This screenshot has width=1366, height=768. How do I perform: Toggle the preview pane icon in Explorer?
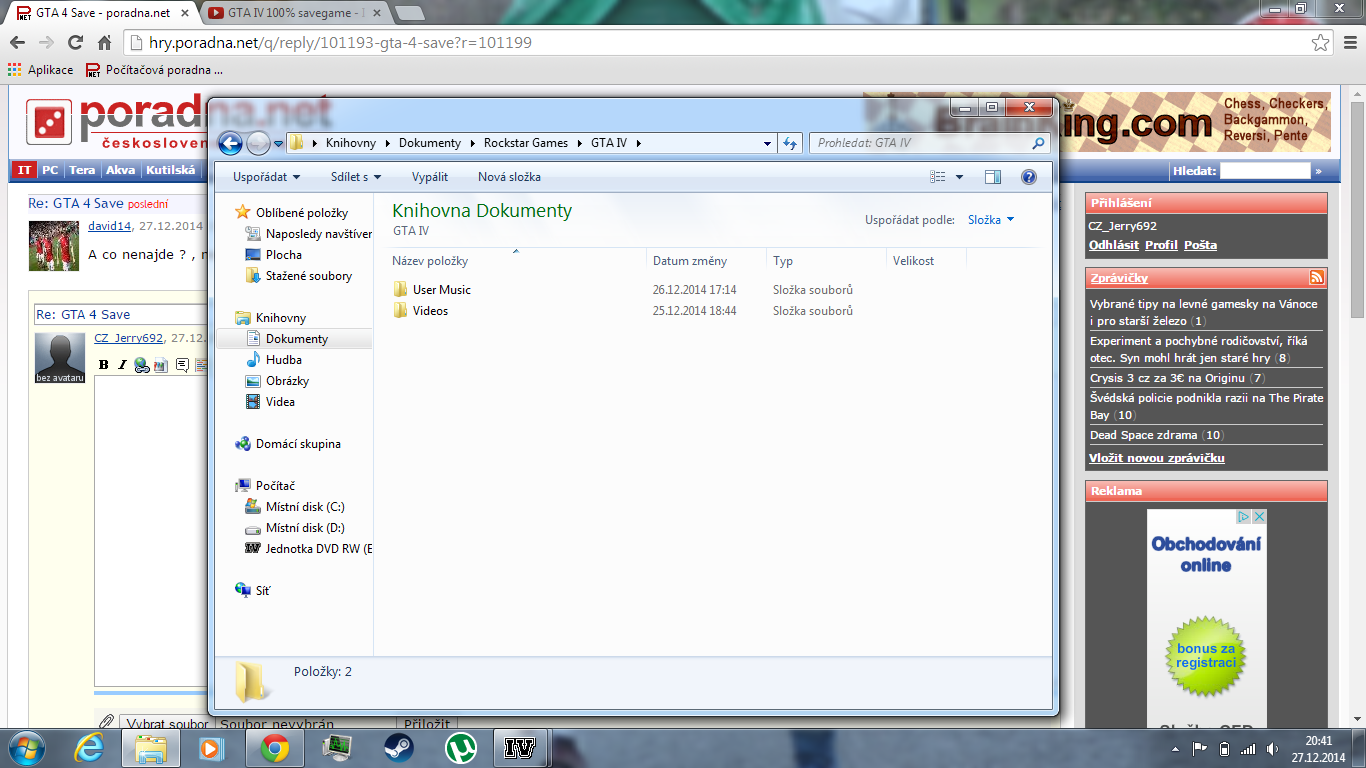coord(992,177)
